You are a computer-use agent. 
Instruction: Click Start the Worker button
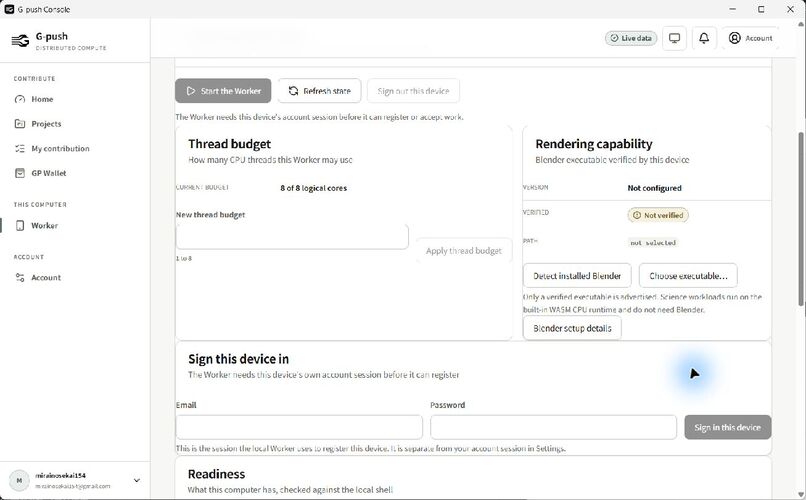click(x=223, y=91)
